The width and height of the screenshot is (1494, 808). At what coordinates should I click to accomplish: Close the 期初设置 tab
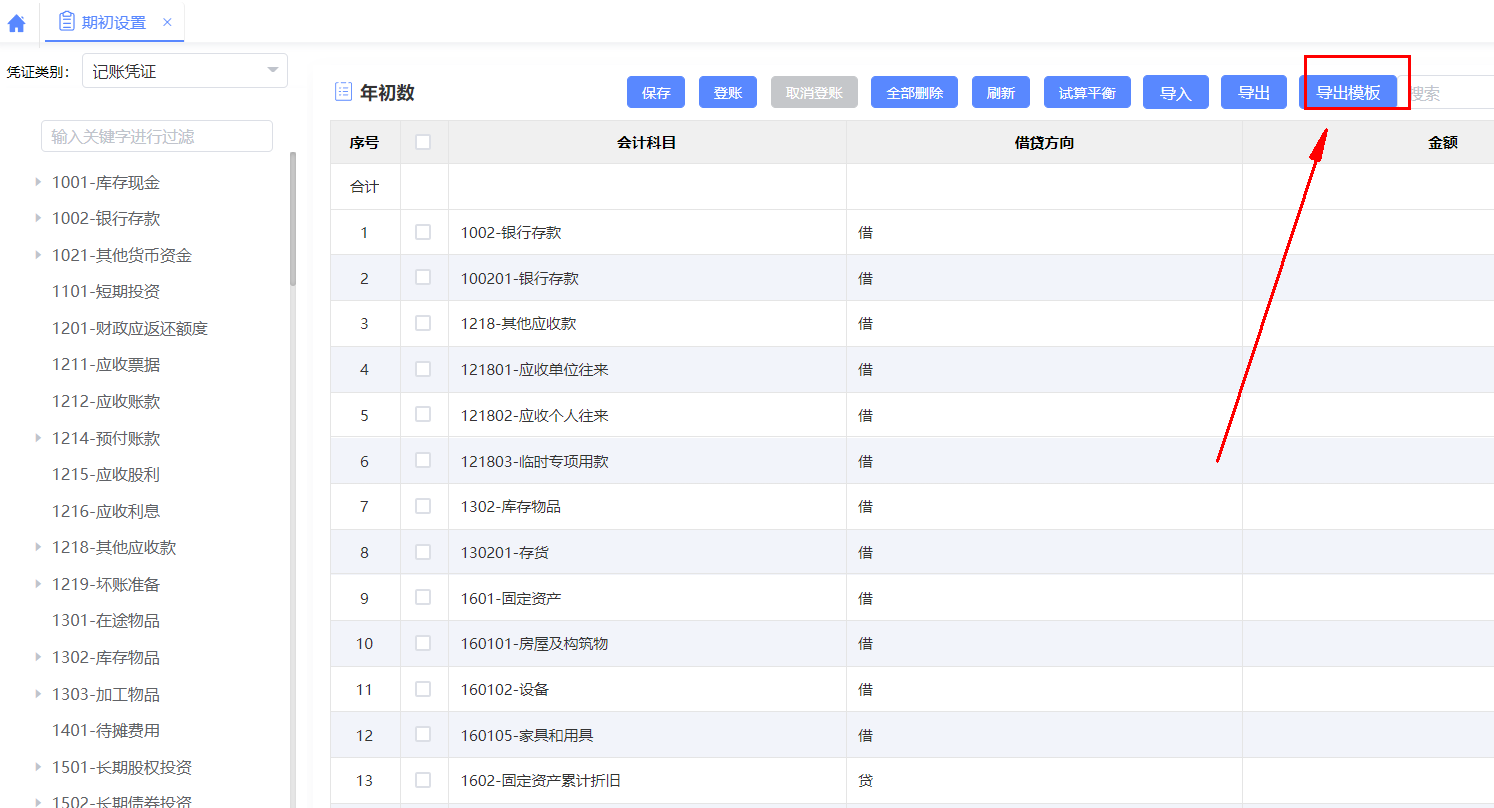[167, 22]
